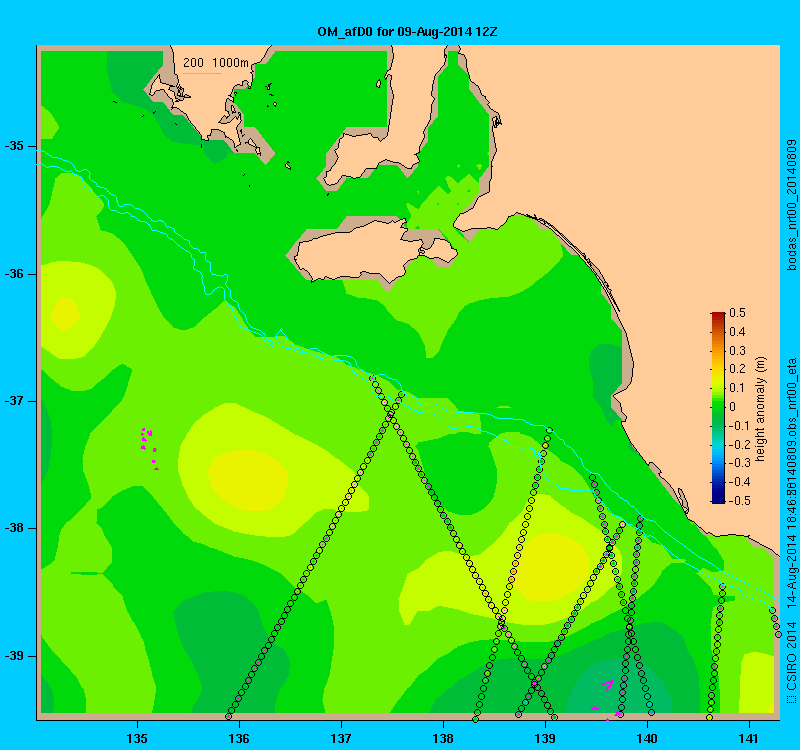Click the -0.1 colorbar tick label
Viewport: 800px width, 750px height.
tap(737, 426)
